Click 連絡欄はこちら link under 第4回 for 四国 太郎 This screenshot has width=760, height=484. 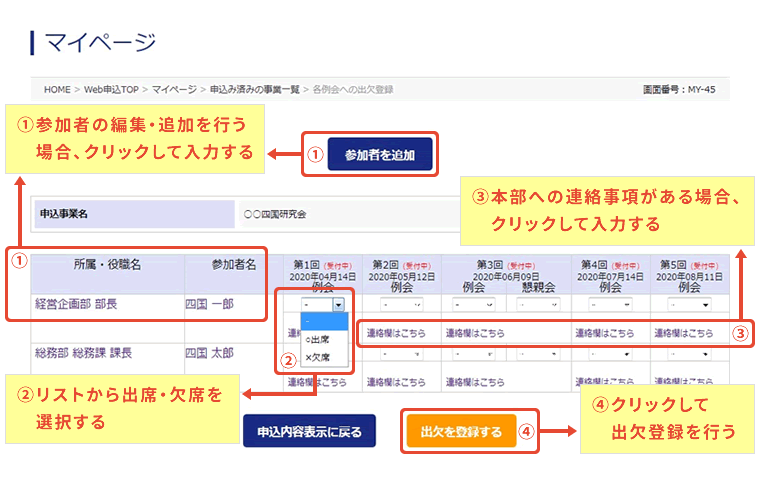tap(604, 382)
